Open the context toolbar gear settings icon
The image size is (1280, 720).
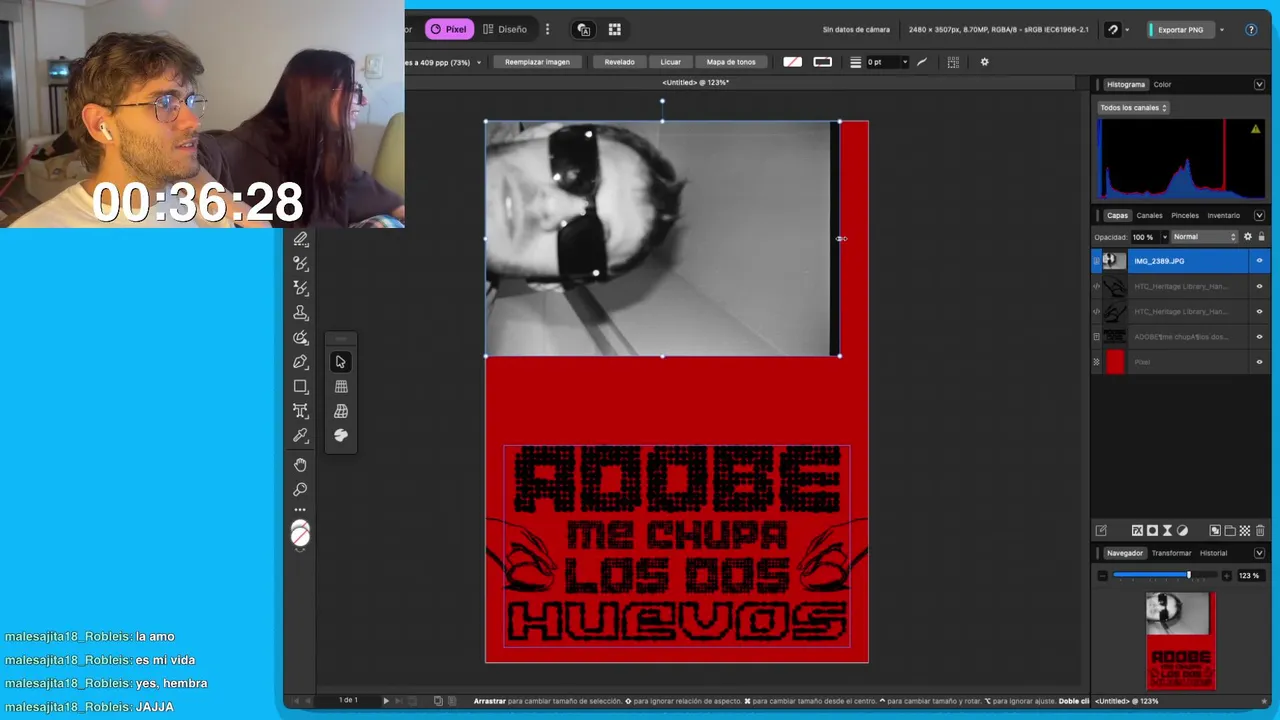coord(984,62)
